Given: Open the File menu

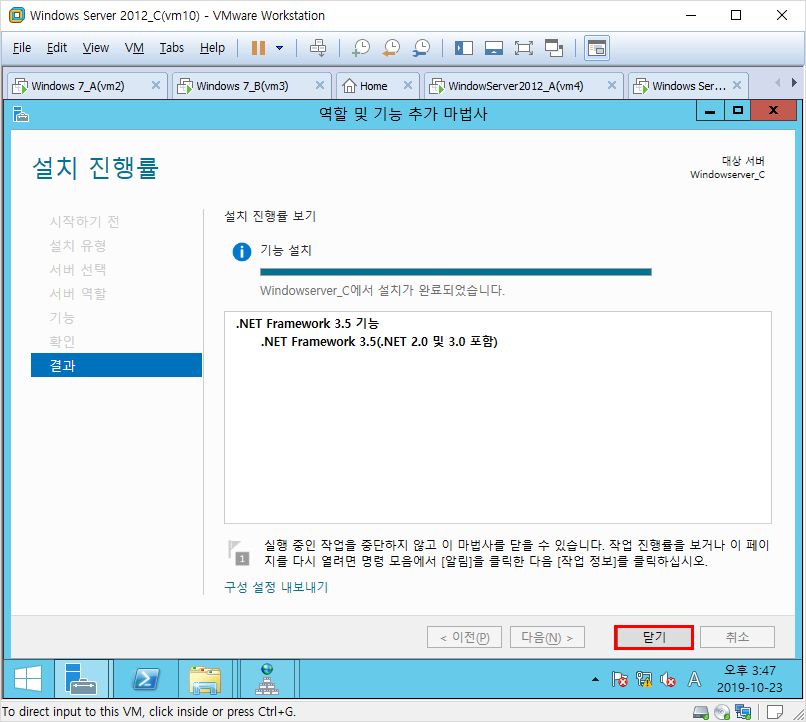Looking at the screenshot, I should point(22,48).
